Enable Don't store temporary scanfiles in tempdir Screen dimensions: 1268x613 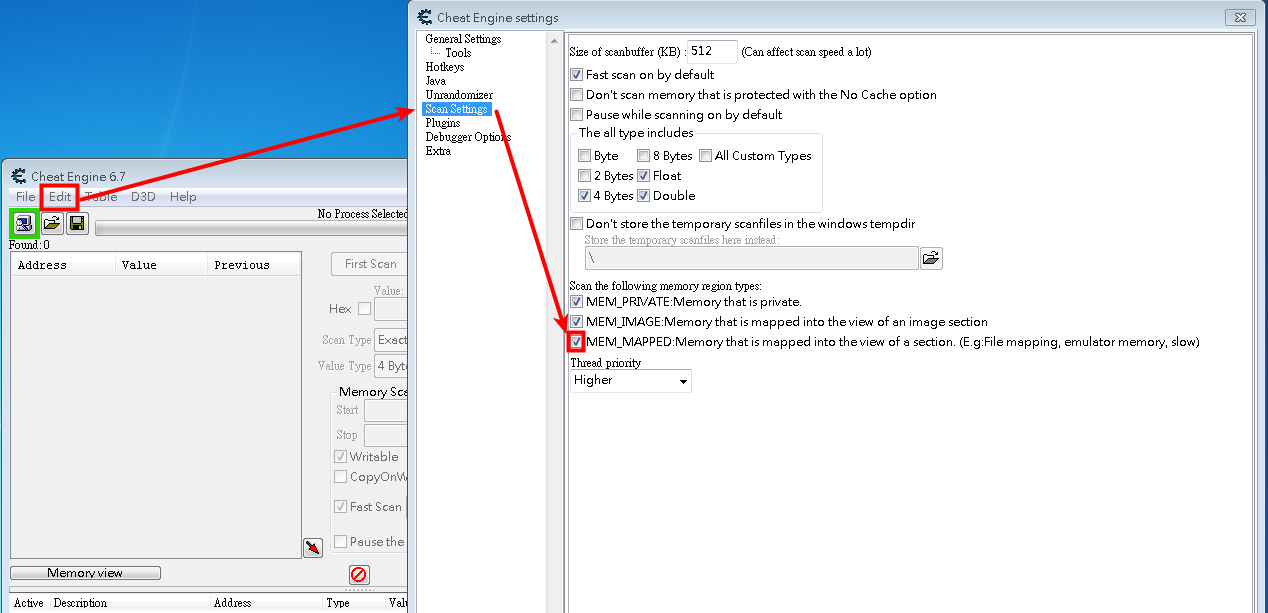(x=576, y=224)
